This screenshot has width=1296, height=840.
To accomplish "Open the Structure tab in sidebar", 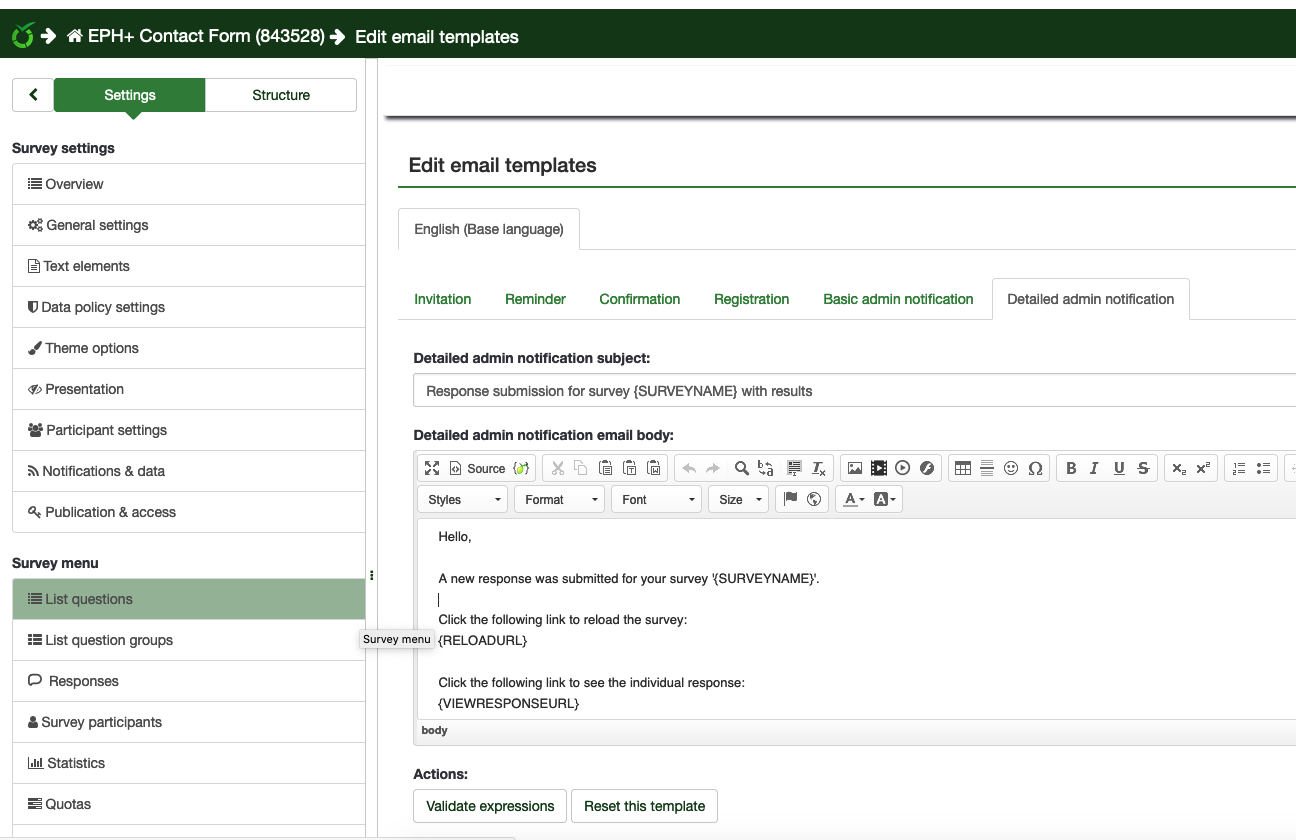I will coord(281,95).
